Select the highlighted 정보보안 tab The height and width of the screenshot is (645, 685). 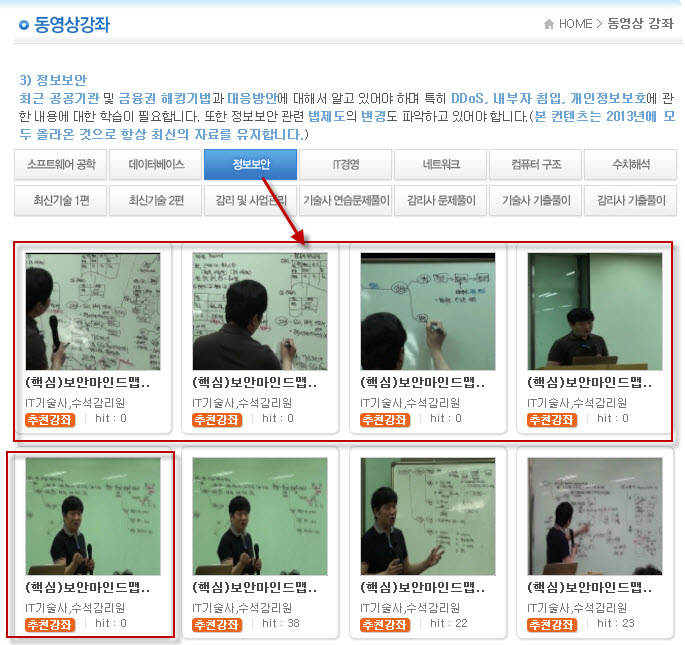coord(250,165)
